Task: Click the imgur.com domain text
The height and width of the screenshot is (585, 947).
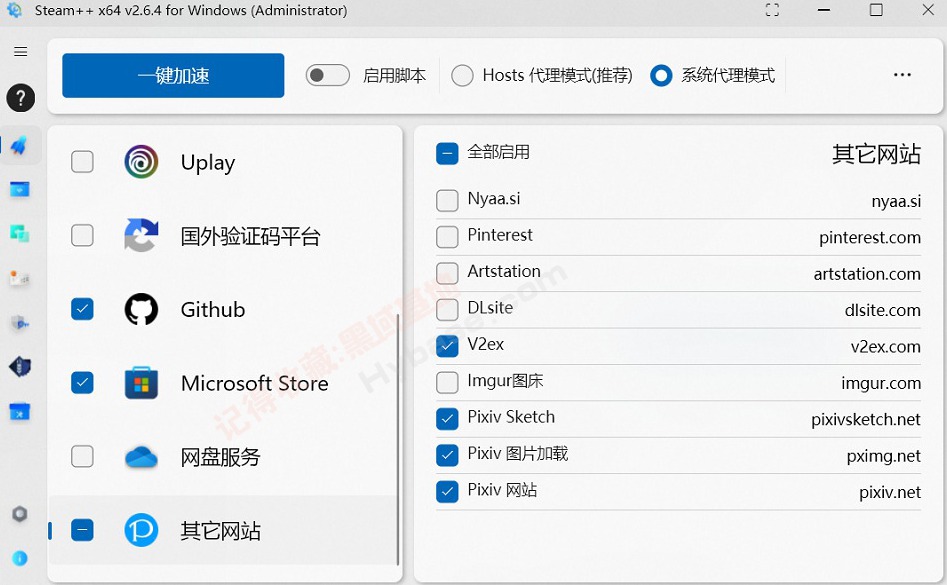Action: [x=881, y=383]
